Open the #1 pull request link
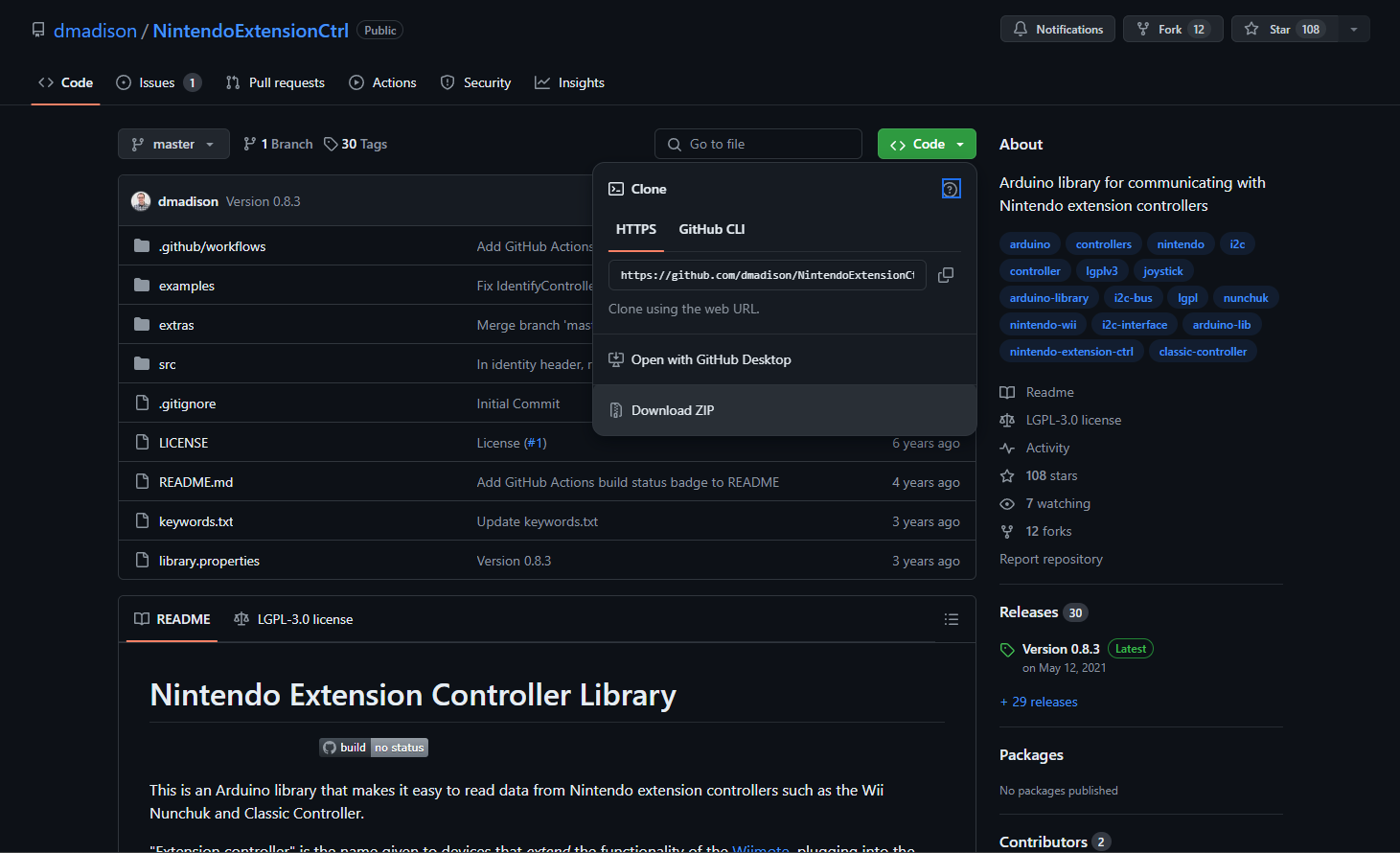 coord(536,443)
